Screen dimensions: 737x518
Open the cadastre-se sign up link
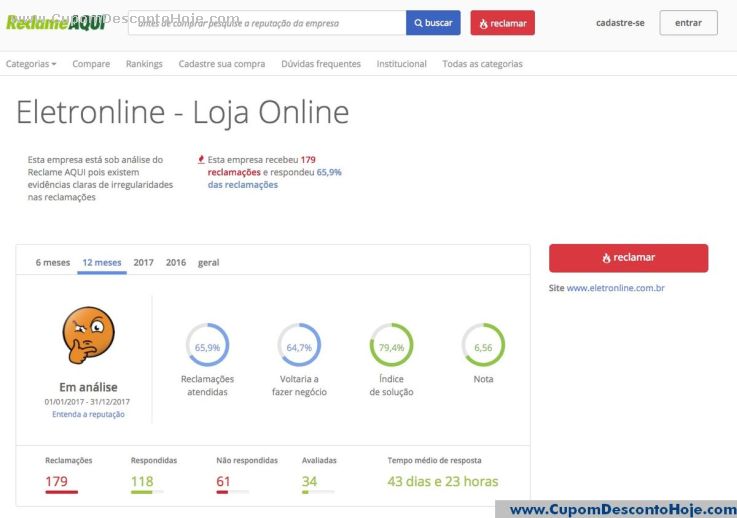coord(620,23)
